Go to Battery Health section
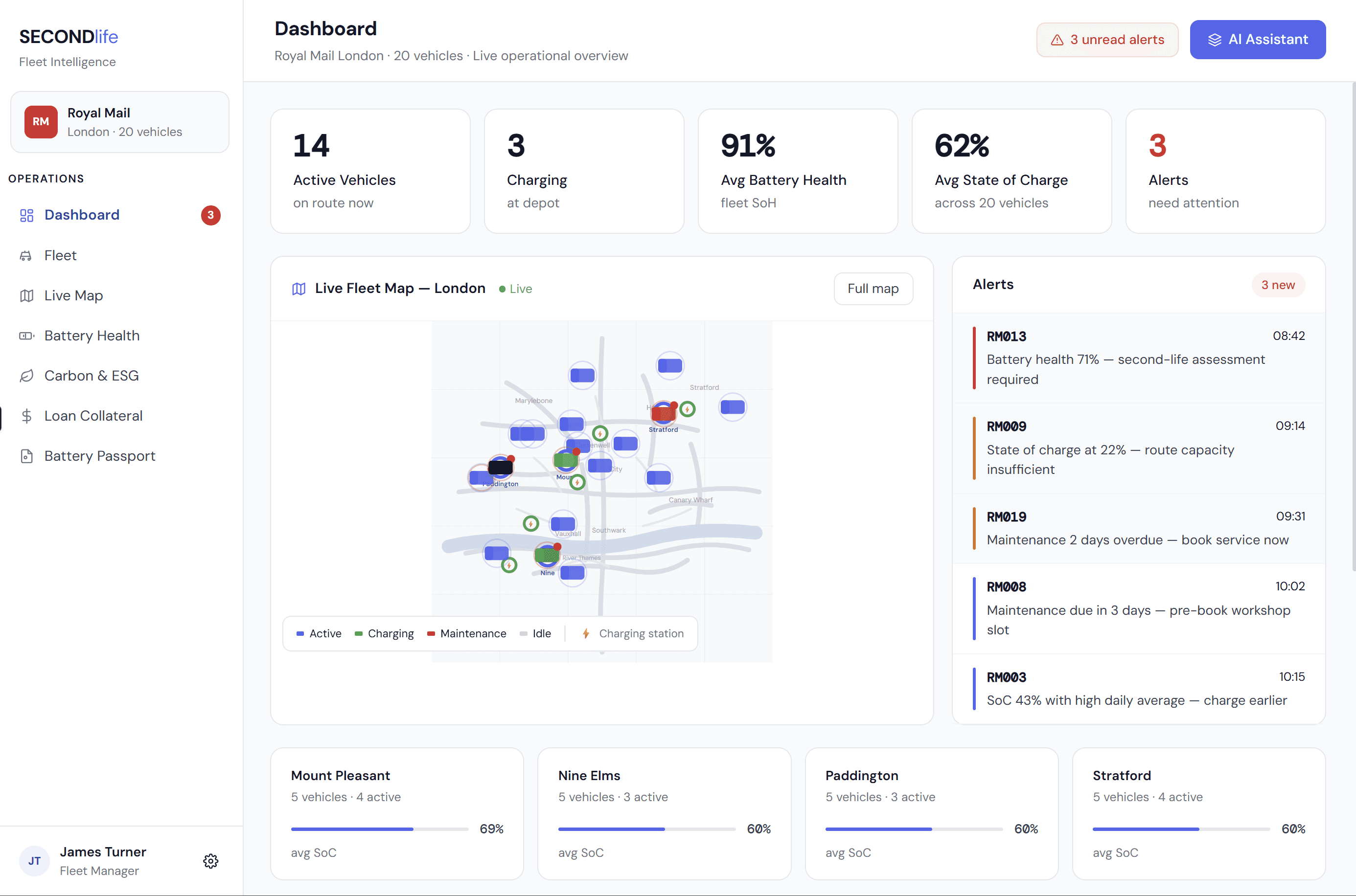Screen dimensions: 1356x896 click(x=92, y=336)
